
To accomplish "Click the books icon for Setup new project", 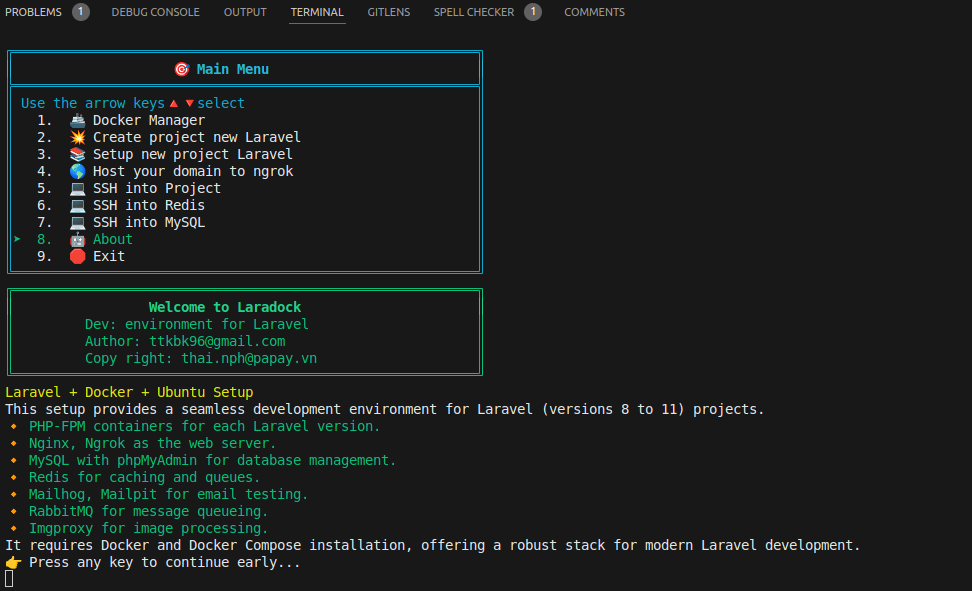I will [x=77, y=154].
